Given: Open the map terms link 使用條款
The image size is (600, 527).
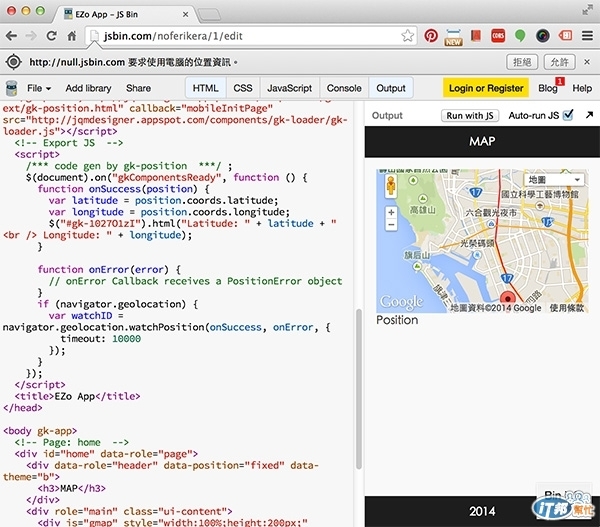Looking at the screenshot, I should pyautogui.click(x=567, y=308).
